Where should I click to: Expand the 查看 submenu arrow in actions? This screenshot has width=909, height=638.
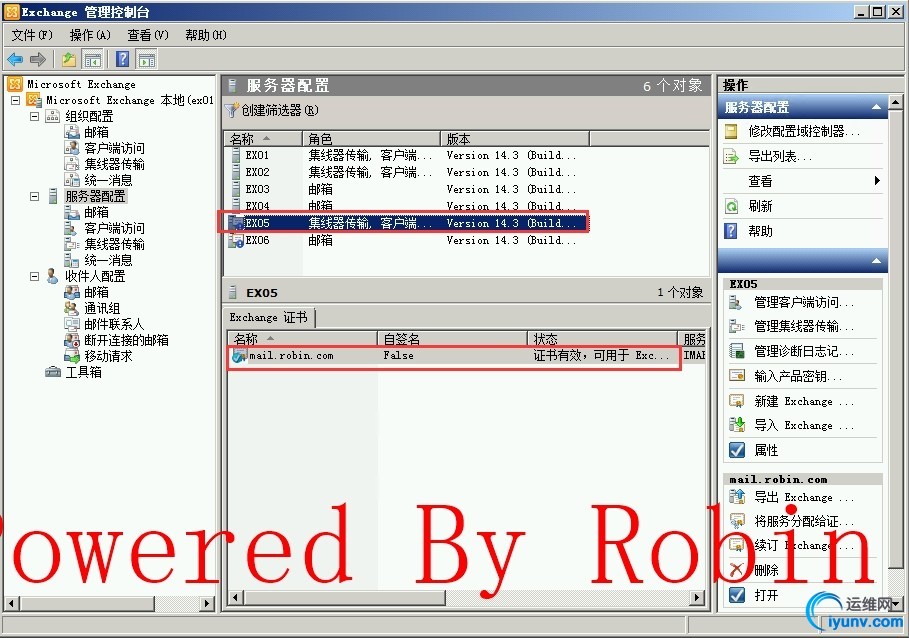877,181
